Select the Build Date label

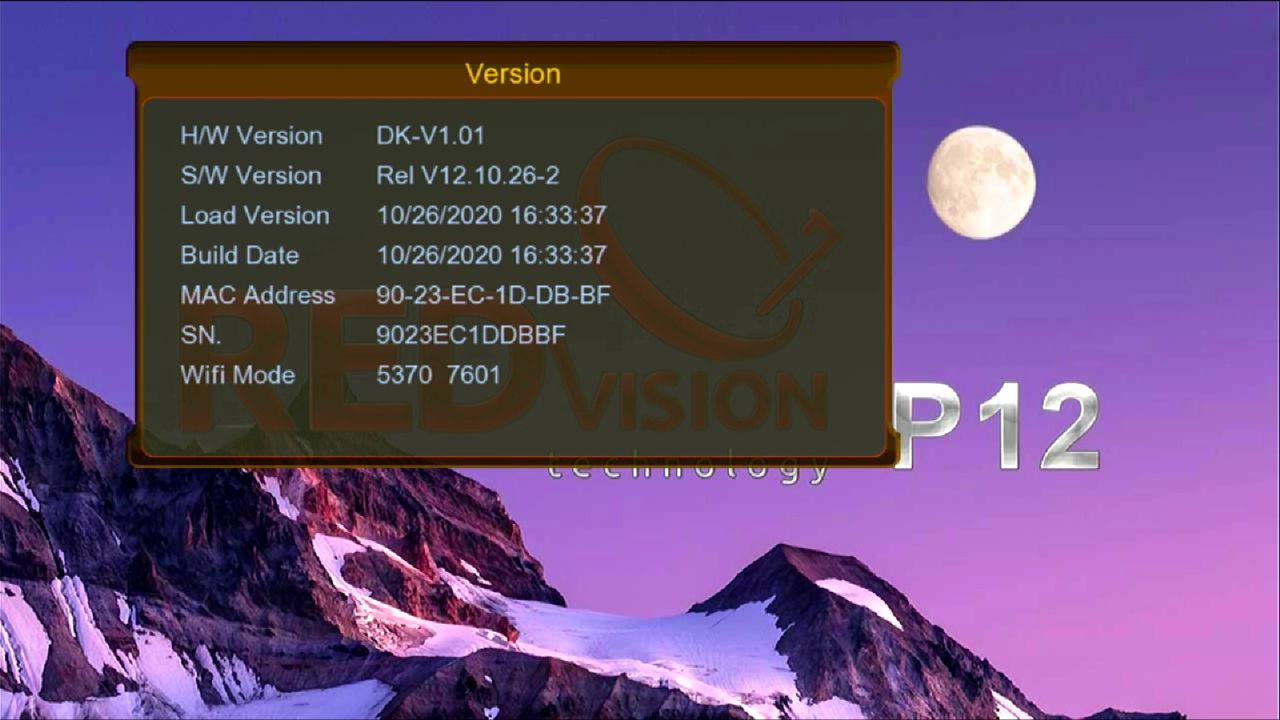pyautogui.click(x=239, y=256)
